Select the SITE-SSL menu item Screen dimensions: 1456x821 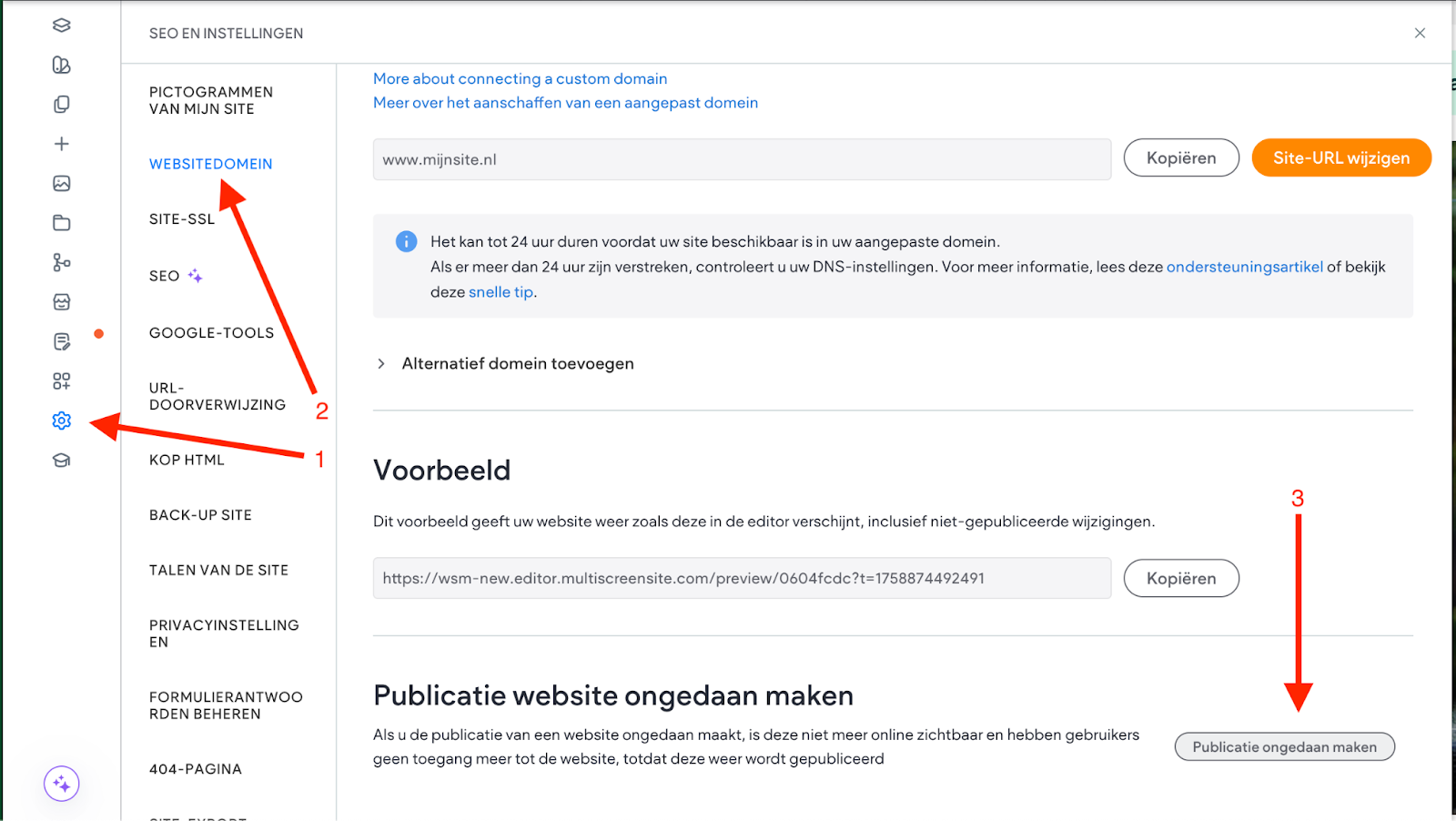click(182, 219)
